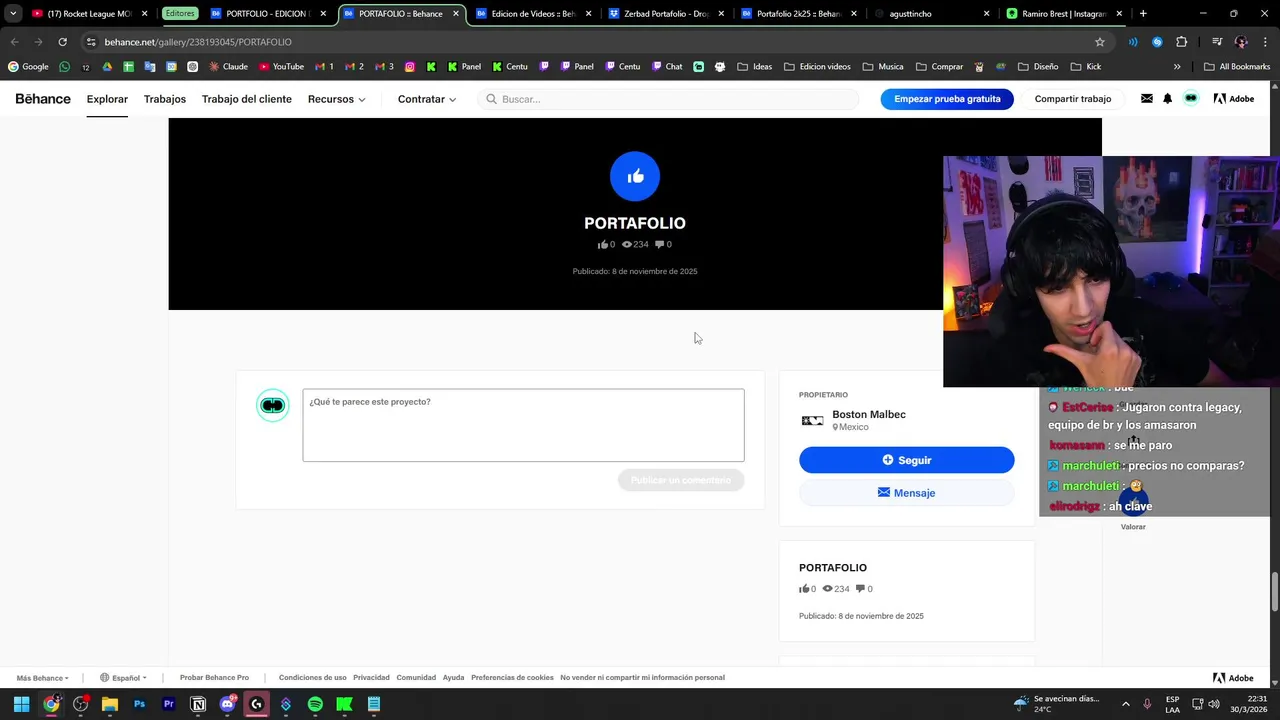The width and height of the screenshot is (1280, 720).
Task: Show hidden system tray icons
Action: coord(1125,704)
